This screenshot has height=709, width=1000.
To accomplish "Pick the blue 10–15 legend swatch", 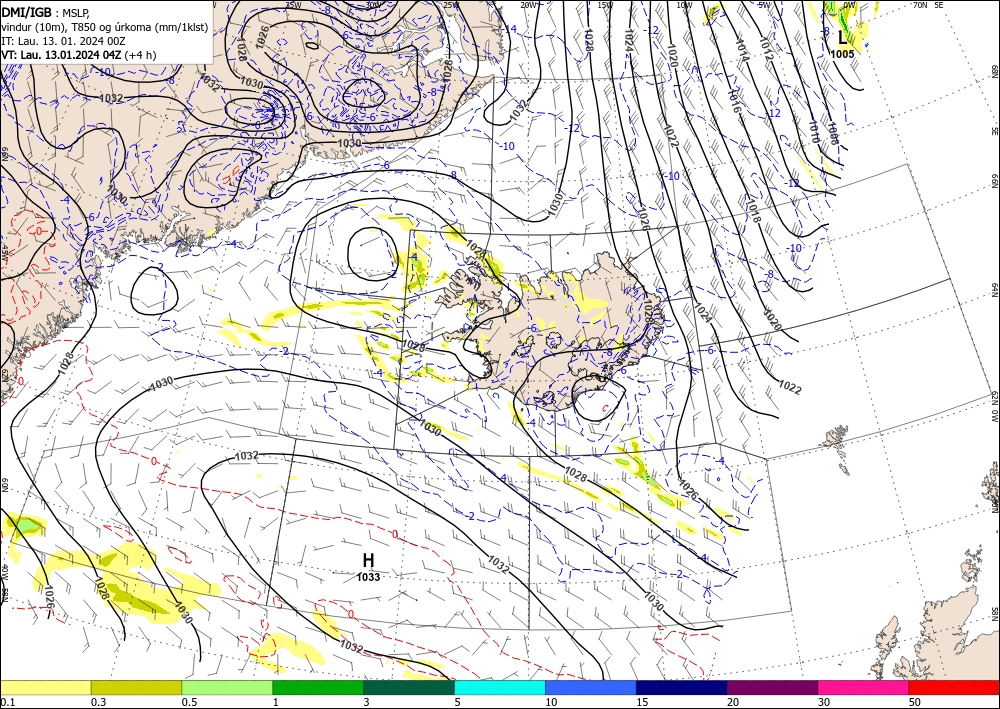I will pyautogui.click(x=591, y=687).
